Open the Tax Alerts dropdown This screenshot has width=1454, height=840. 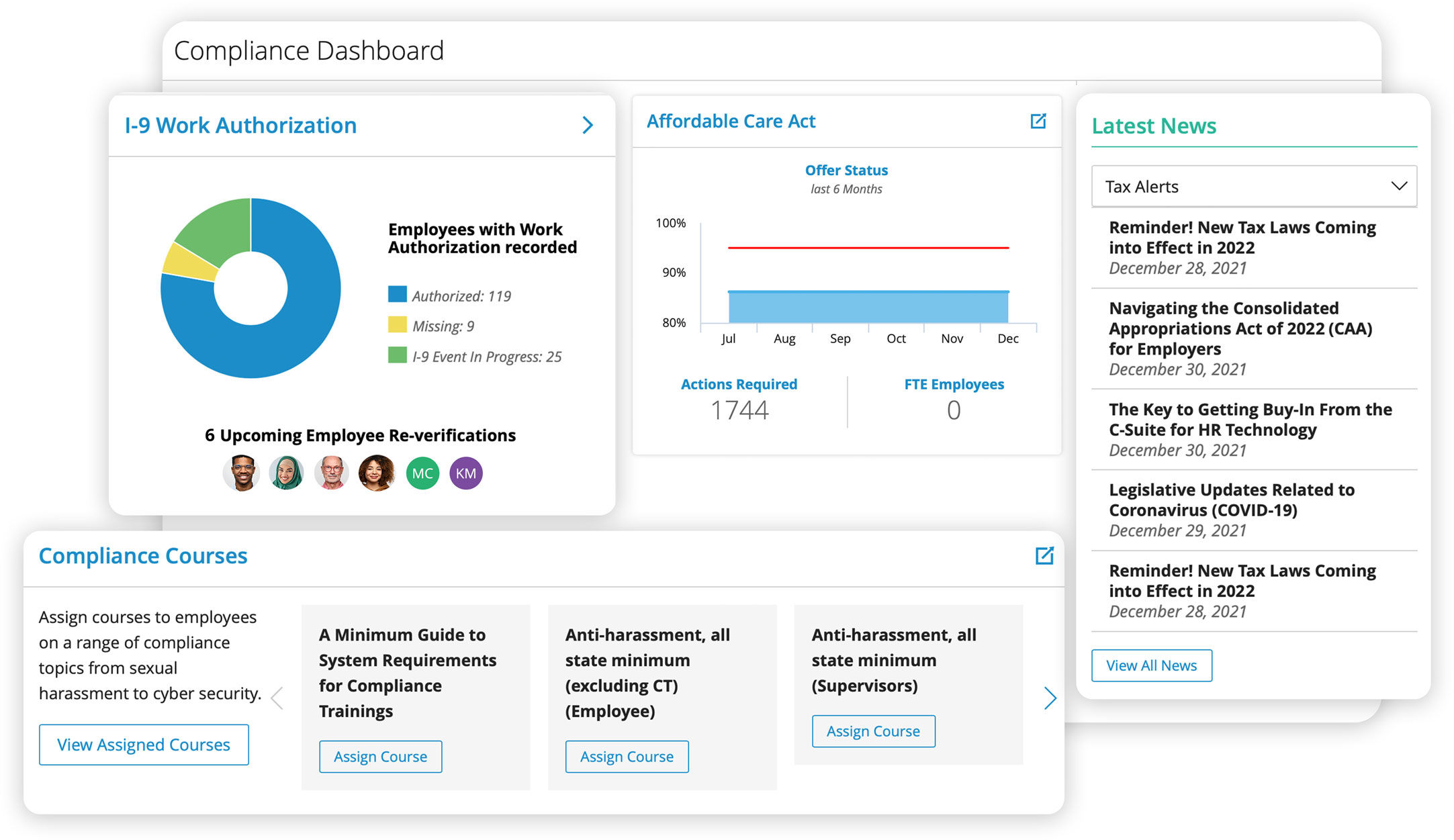coord(1254,186)
